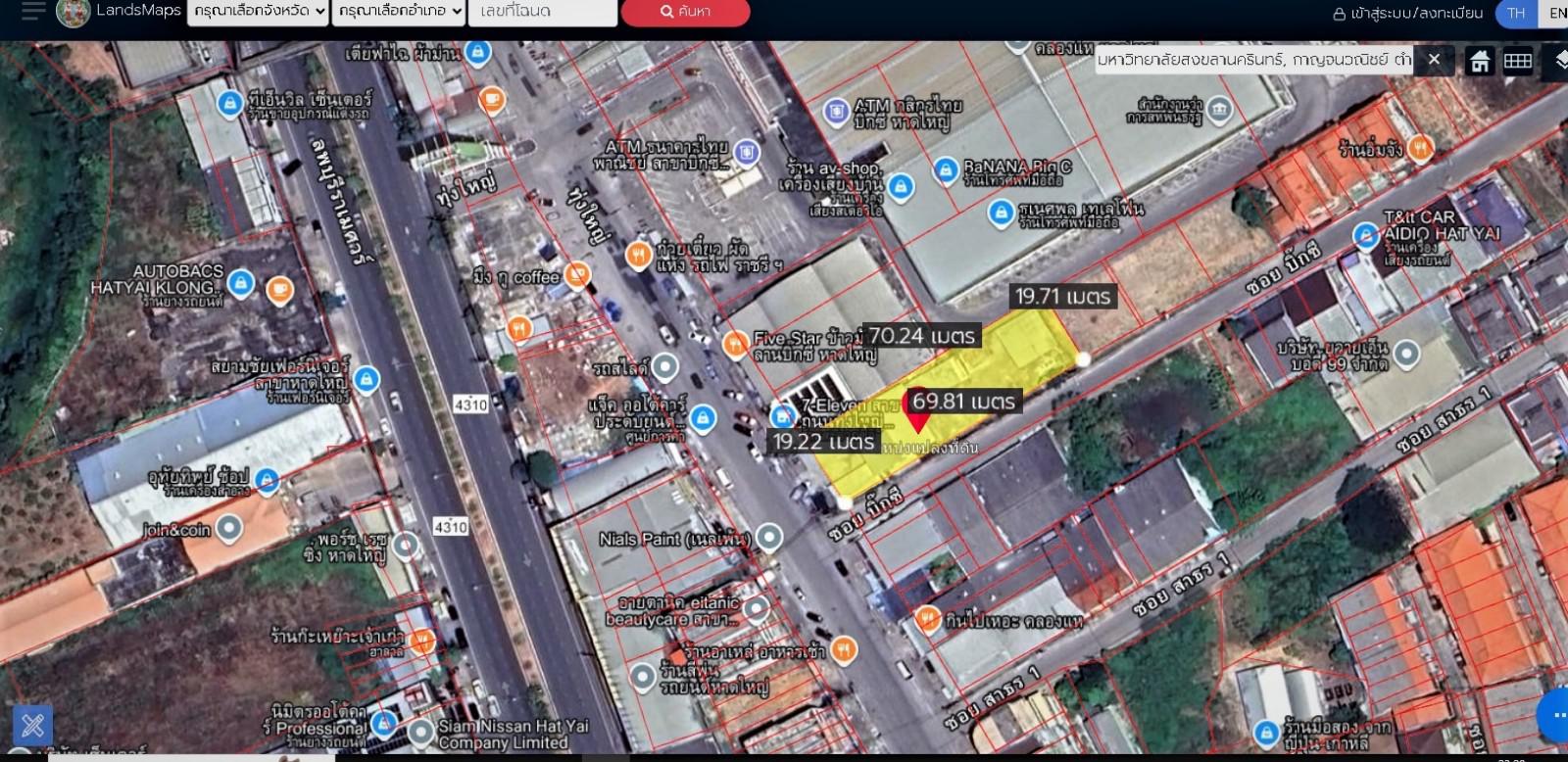Click the Siam Nissan Hat Yai marker
This screenshot has width=1568, height=762.
coord(421,733)
